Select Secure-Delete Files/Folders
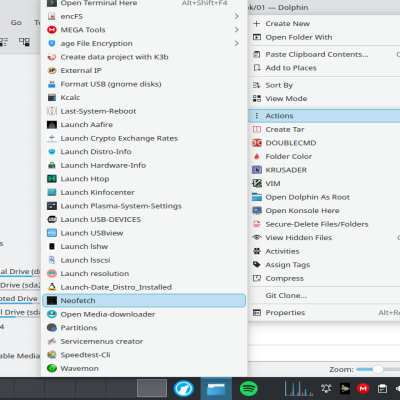Image resolution: width=400 pixels, height=400 pixels. point(324,224)
